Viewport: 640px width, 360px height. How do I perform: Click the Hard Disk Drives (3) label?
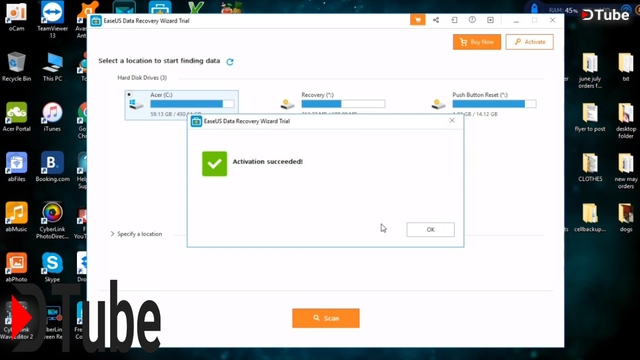point(142,78)
